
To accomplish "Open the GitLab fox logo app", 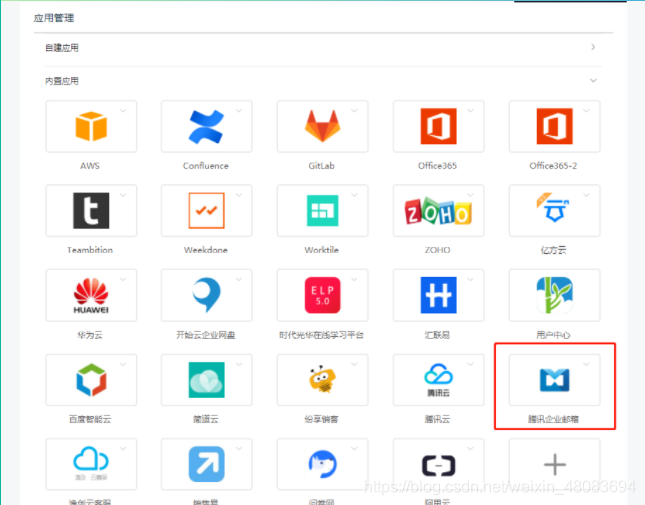I will coord(322,126).
